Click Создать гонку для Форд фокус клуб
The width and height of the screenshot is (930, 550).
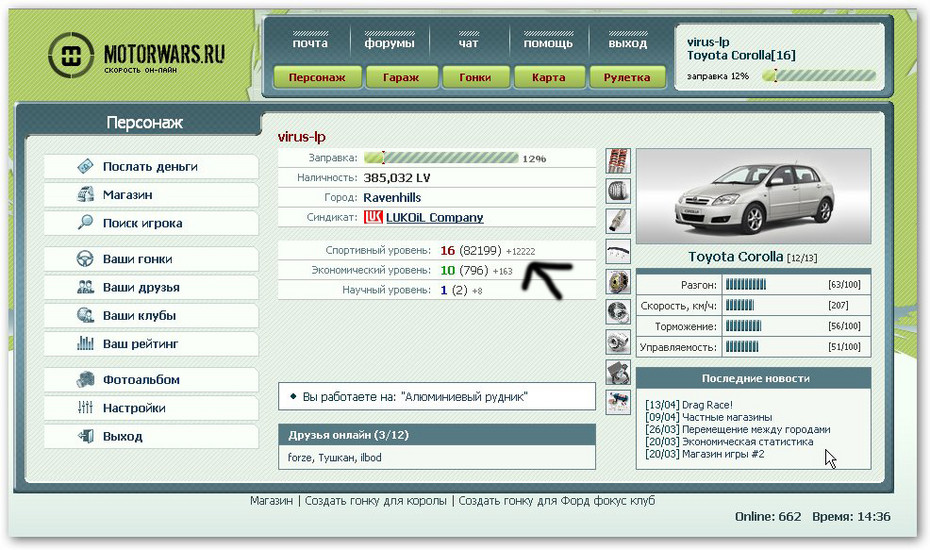click(x=556, y=501)
